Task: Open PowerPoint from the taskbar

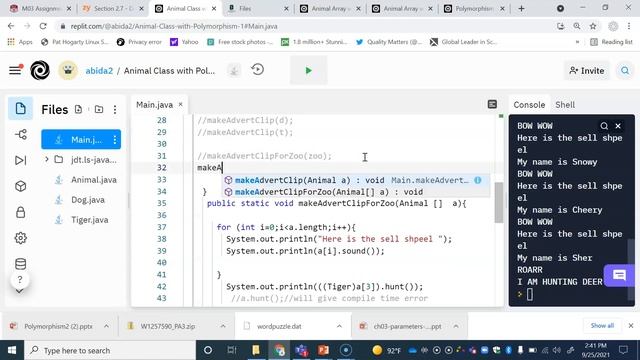Action: click(x=323, y=350)
